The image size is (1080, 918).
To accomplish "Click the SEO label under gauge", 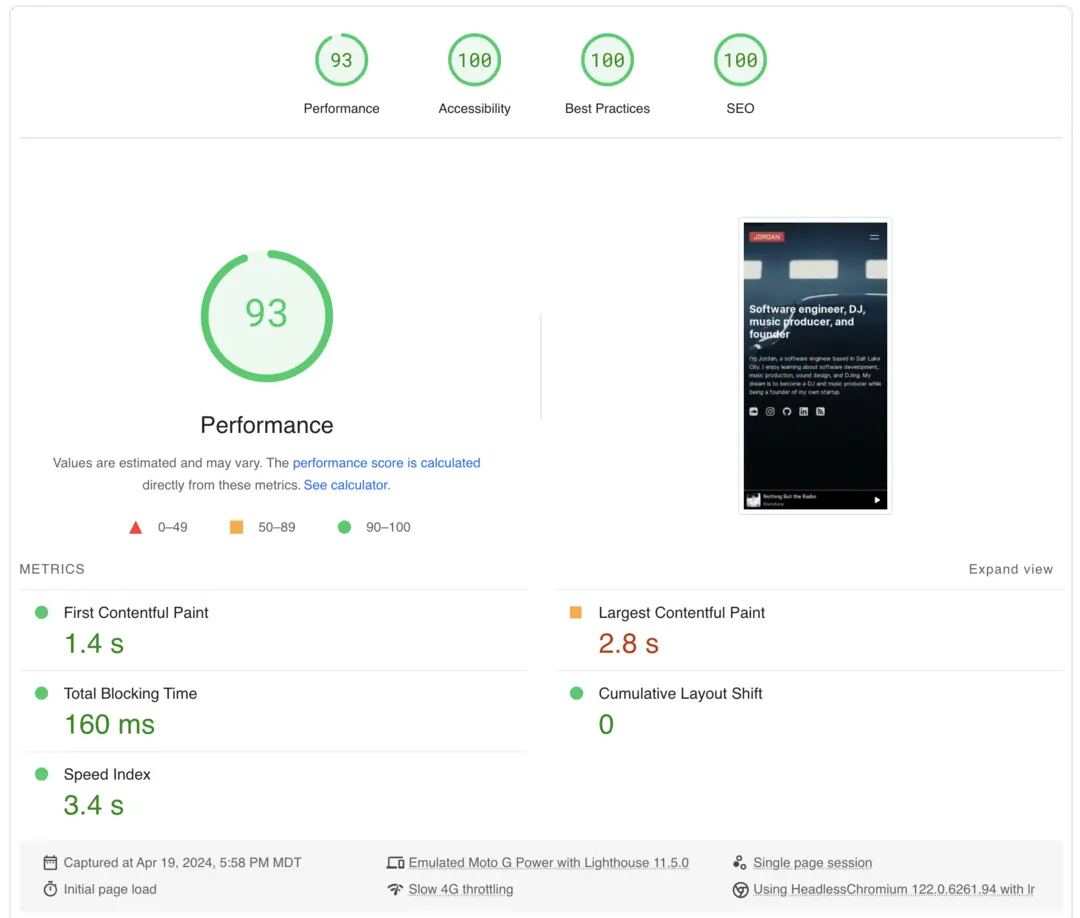I will pos(740,108).
